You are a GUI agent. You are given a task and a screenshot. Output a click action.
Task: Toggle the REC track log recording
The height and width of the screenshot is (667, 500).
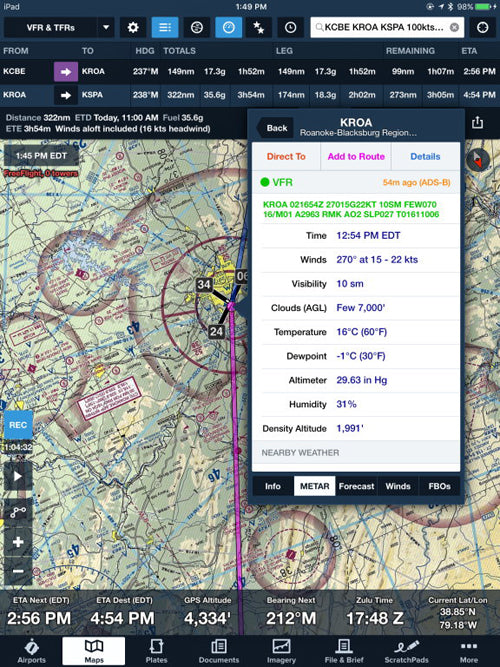coord(18,425)
